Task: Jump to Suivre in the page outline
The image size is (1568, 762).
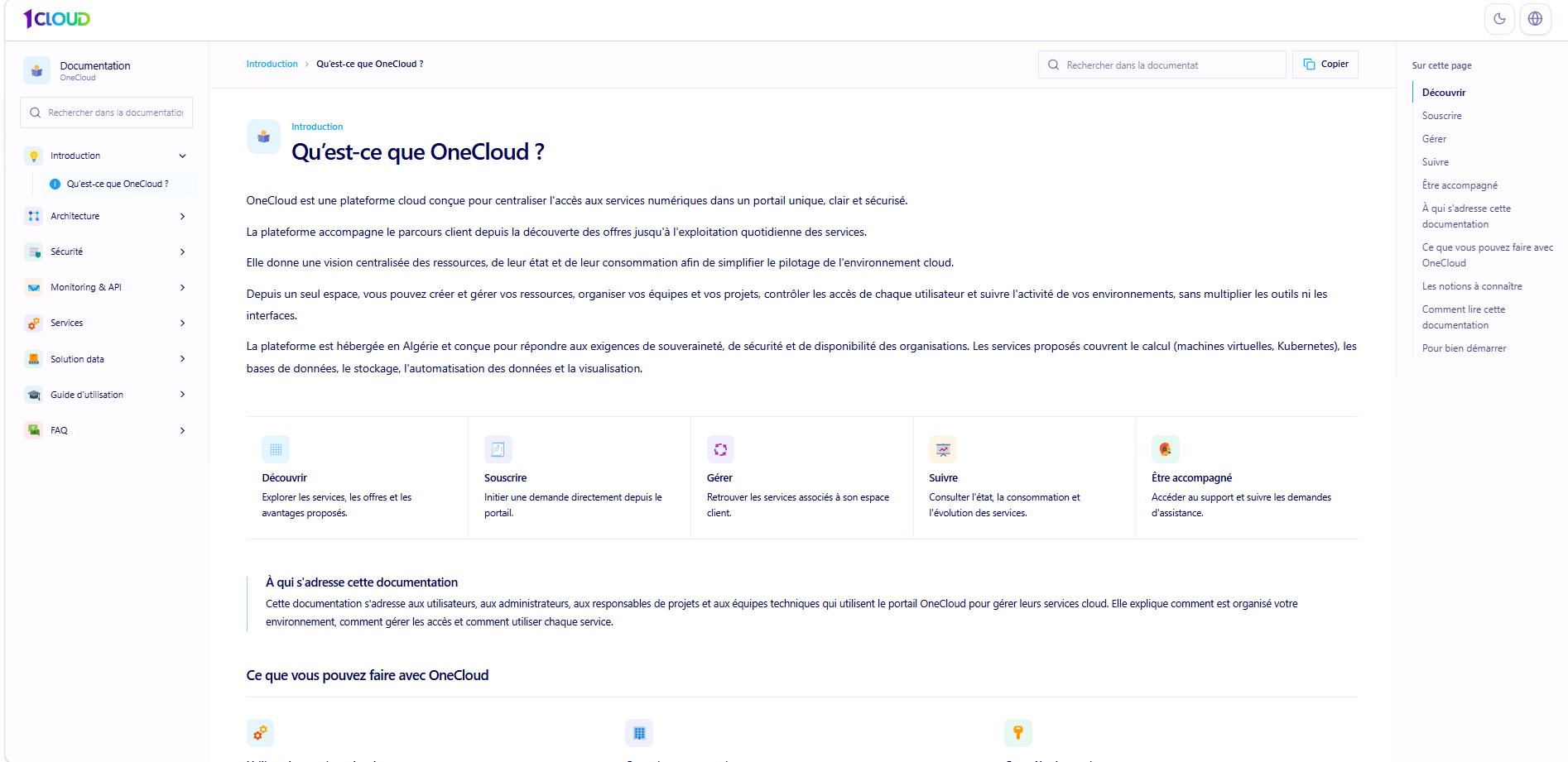Action: [1435, 162]
